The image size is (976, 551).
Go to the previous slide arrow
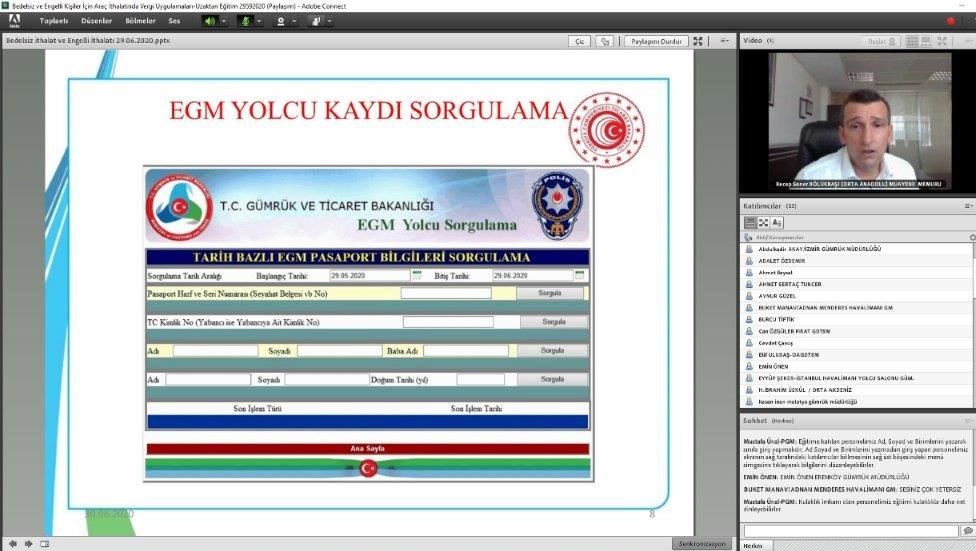tap(12, 543)
